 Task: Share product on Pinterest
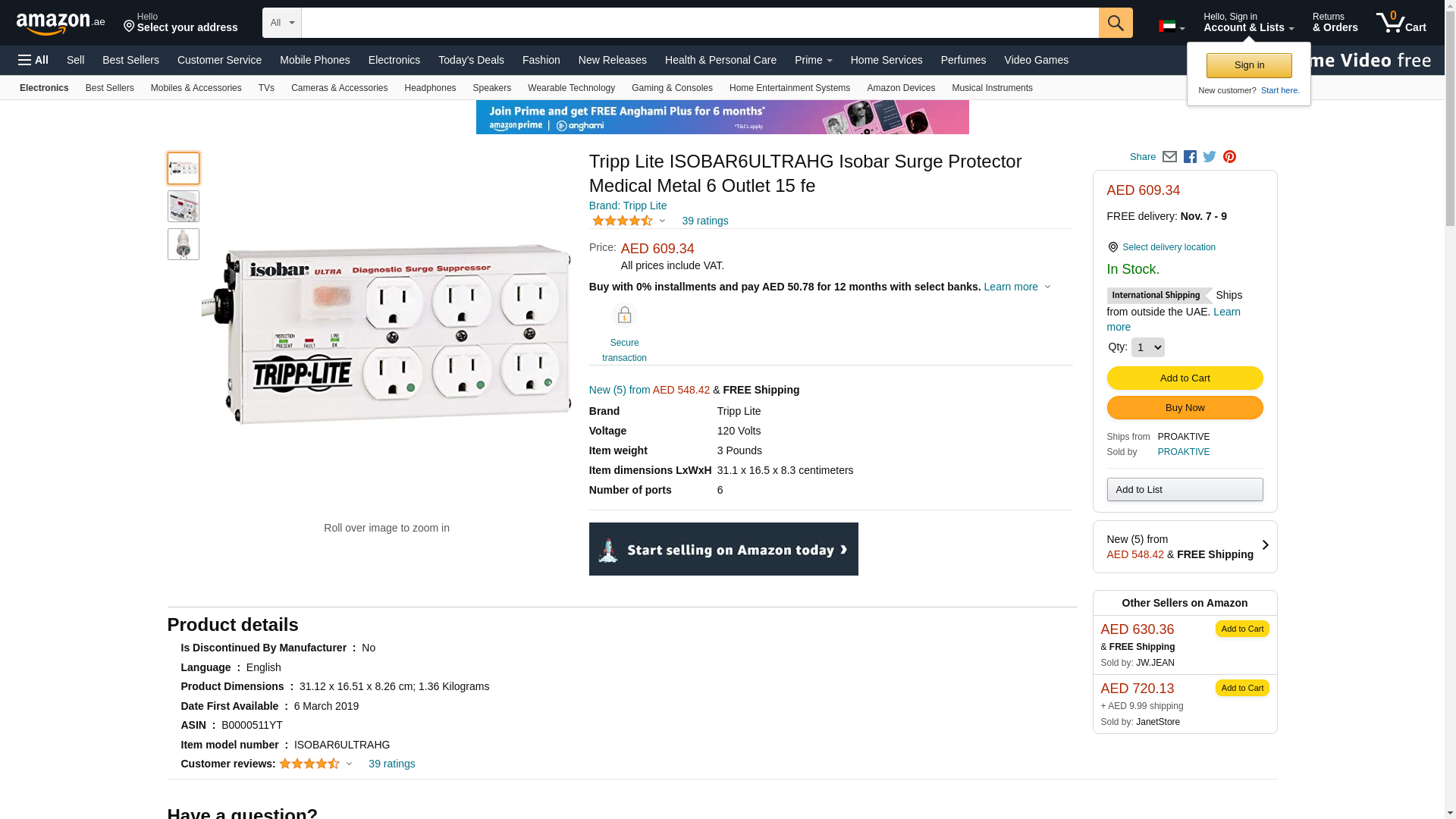pyautogui.click(x=1229, y=157)
